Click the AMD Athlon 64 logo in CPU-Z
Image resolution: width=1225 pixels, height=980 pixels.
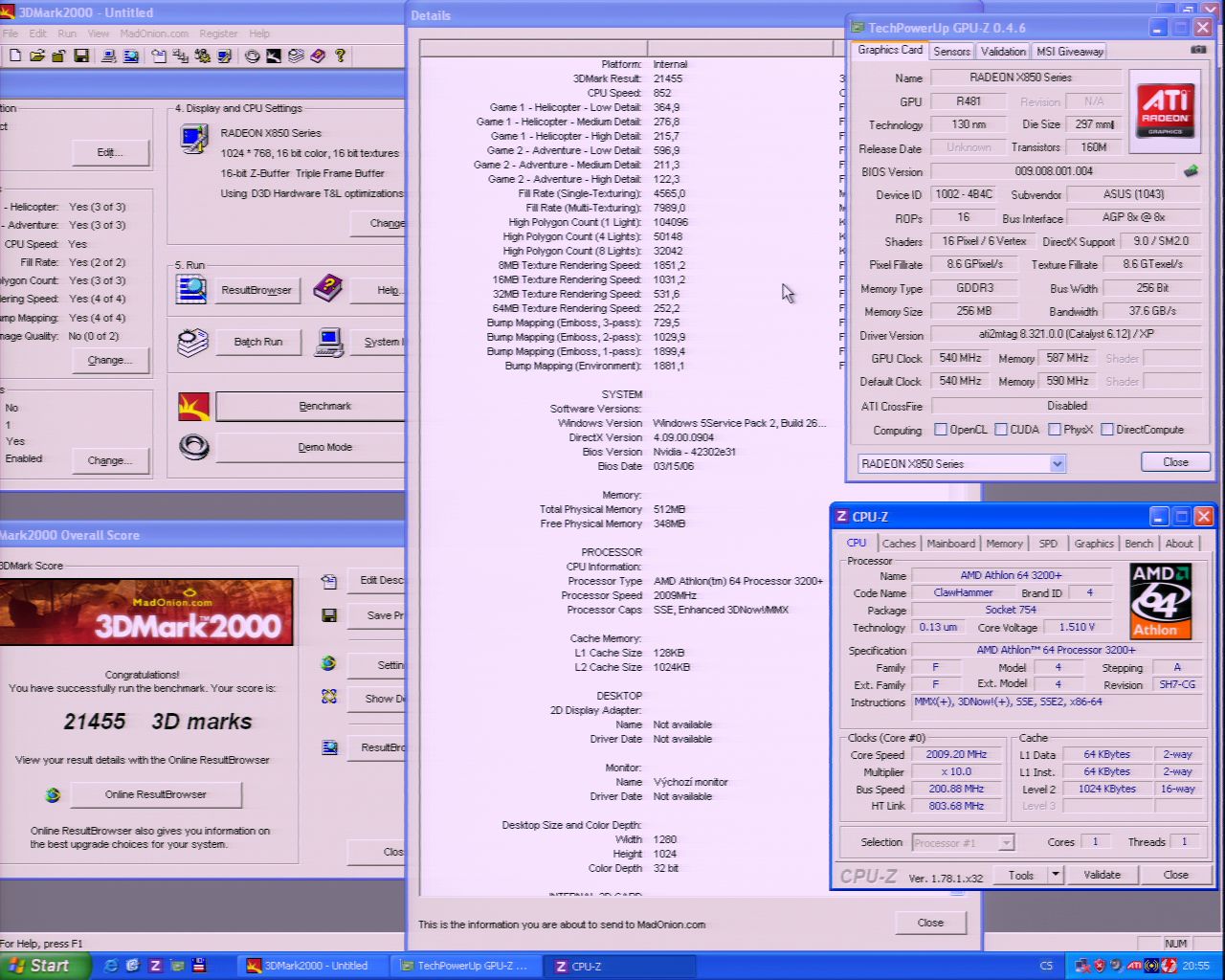point(1161,601)
